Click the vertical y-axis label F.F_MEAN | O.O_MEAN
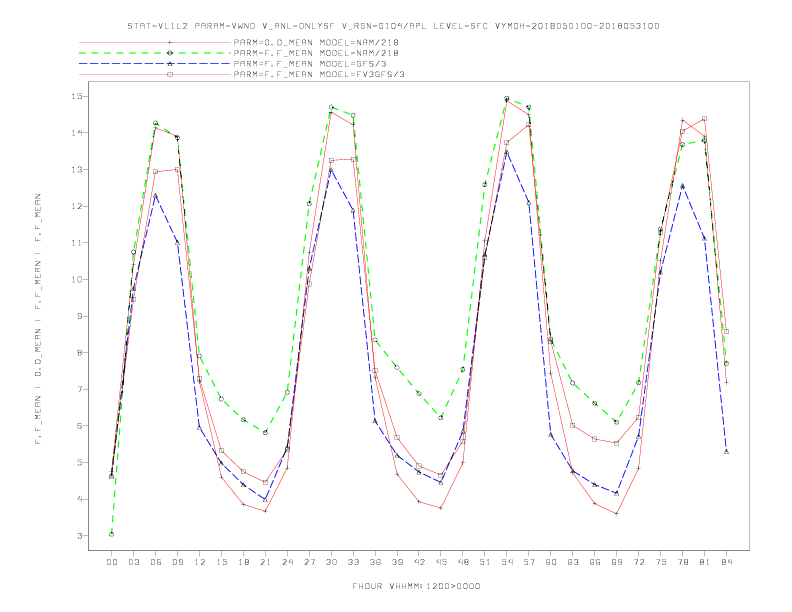 pyautogui.click(x=38, y=319)
